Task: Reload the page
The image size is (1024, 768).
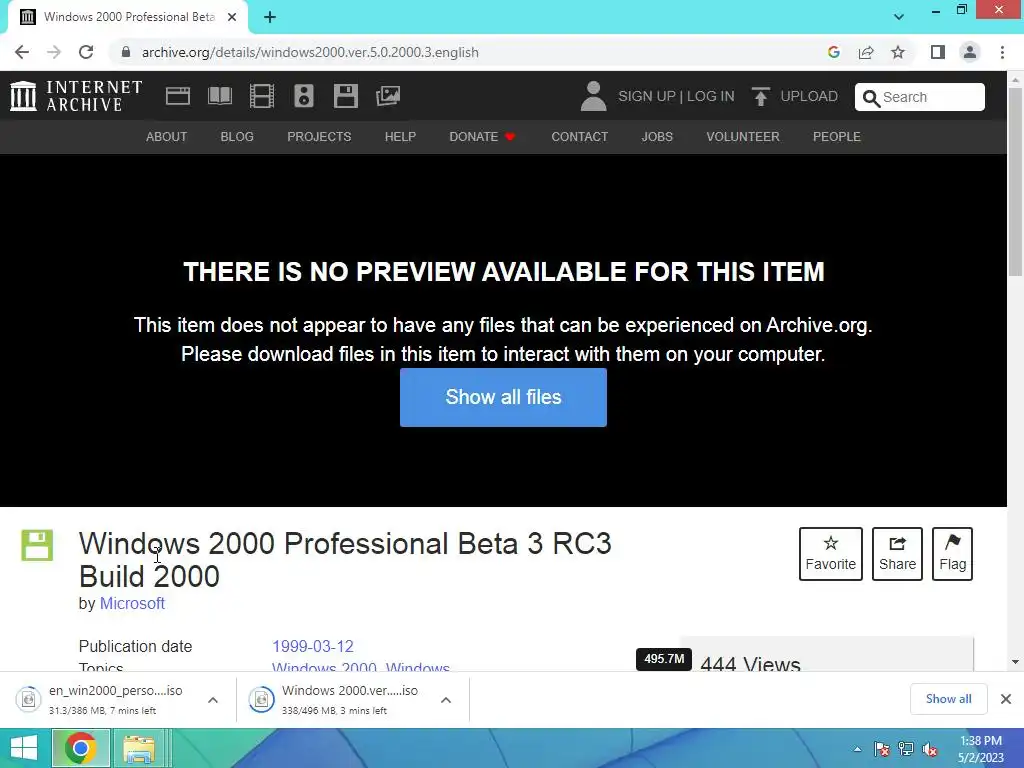Action: pyautogui.click(x=86, y=52)
